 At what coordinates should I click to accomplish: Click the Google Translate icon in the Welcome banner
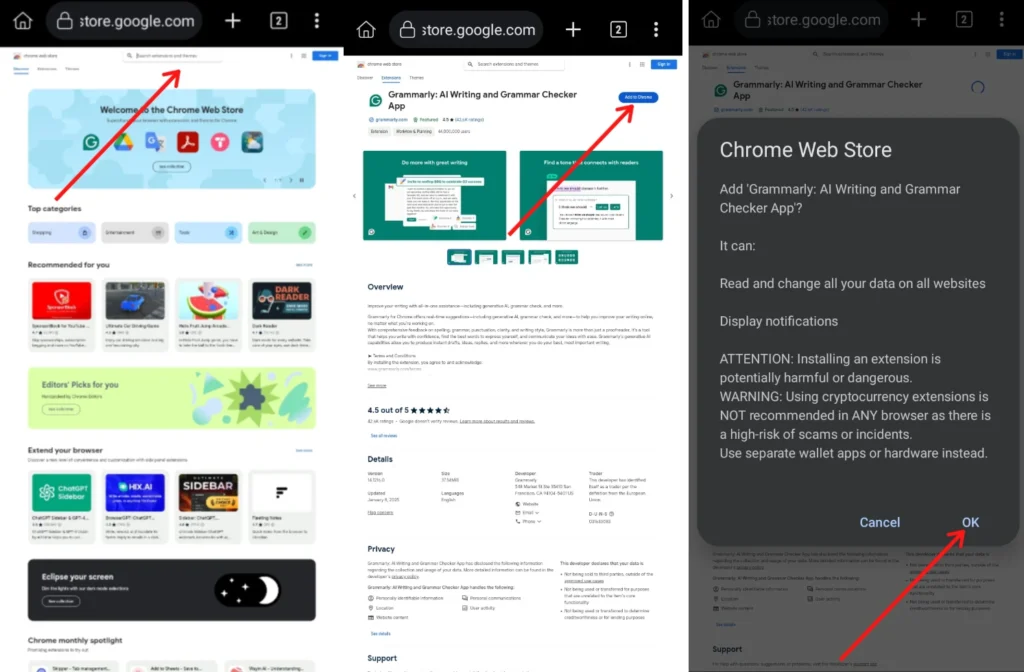coord(155,142)
